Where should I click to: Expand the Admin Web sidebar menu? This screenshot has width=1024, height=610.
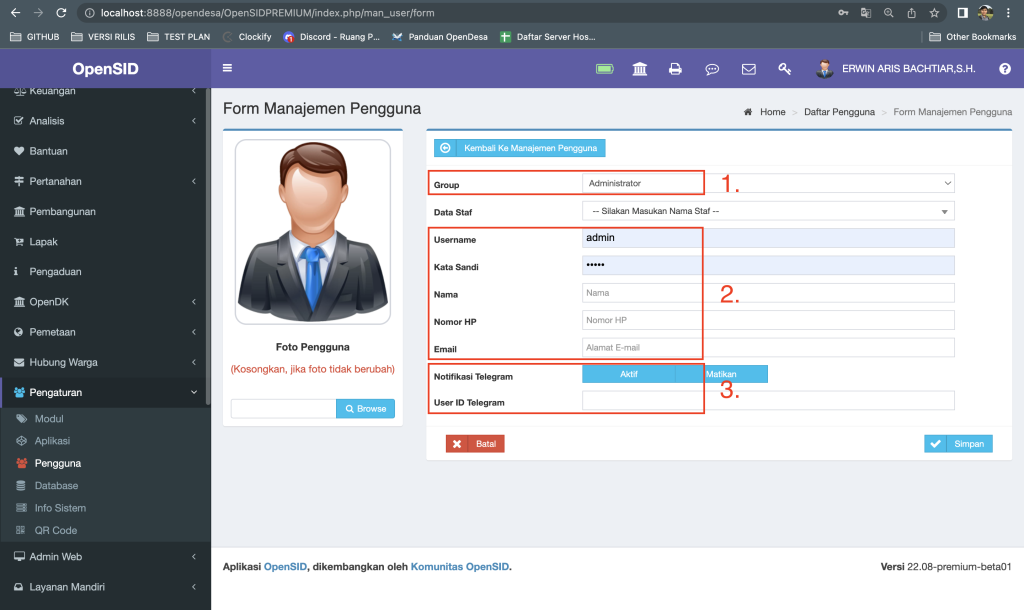pyautogui.click(x=105, y=556)
